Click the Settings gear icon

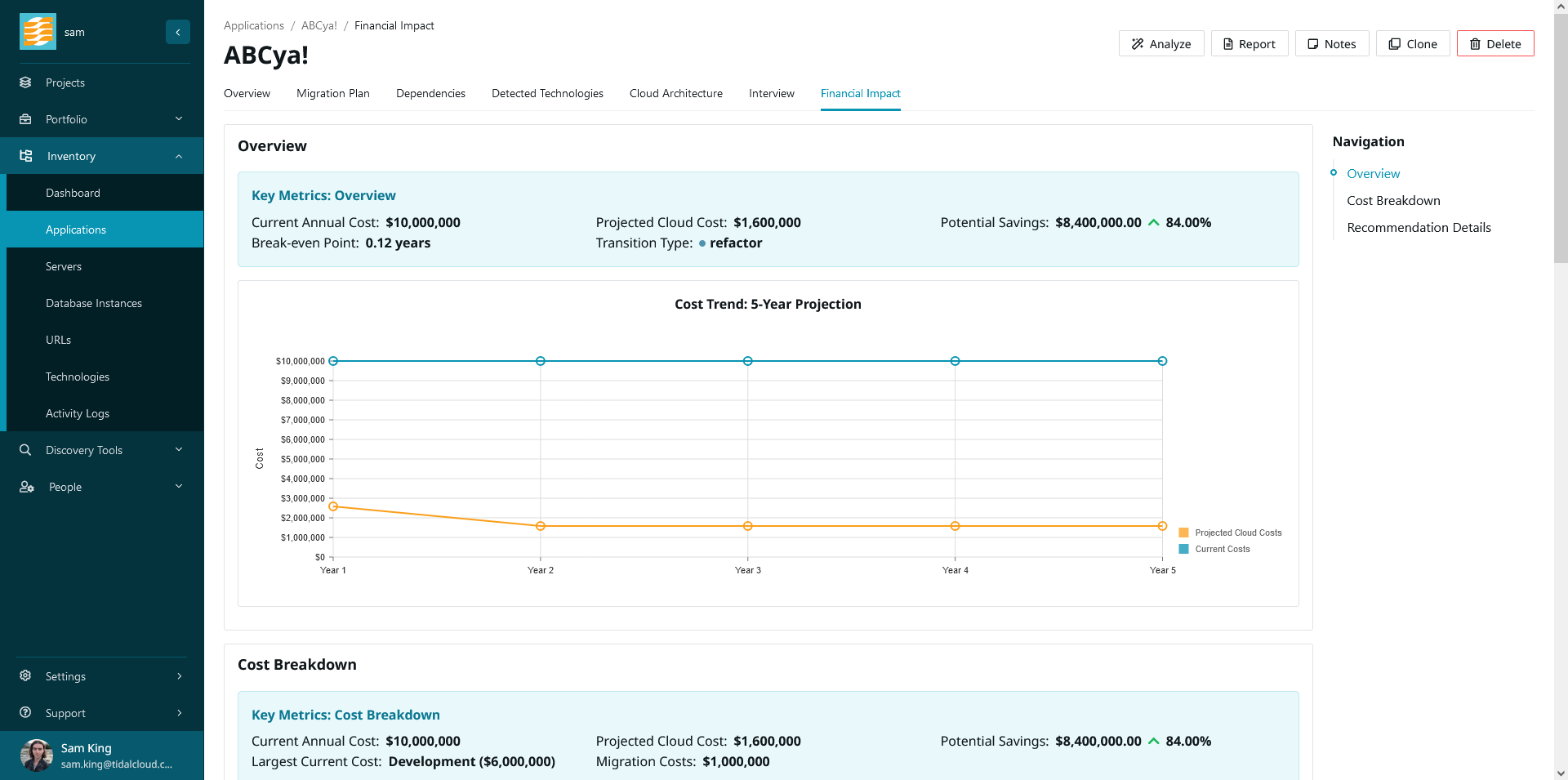point(25,676)
